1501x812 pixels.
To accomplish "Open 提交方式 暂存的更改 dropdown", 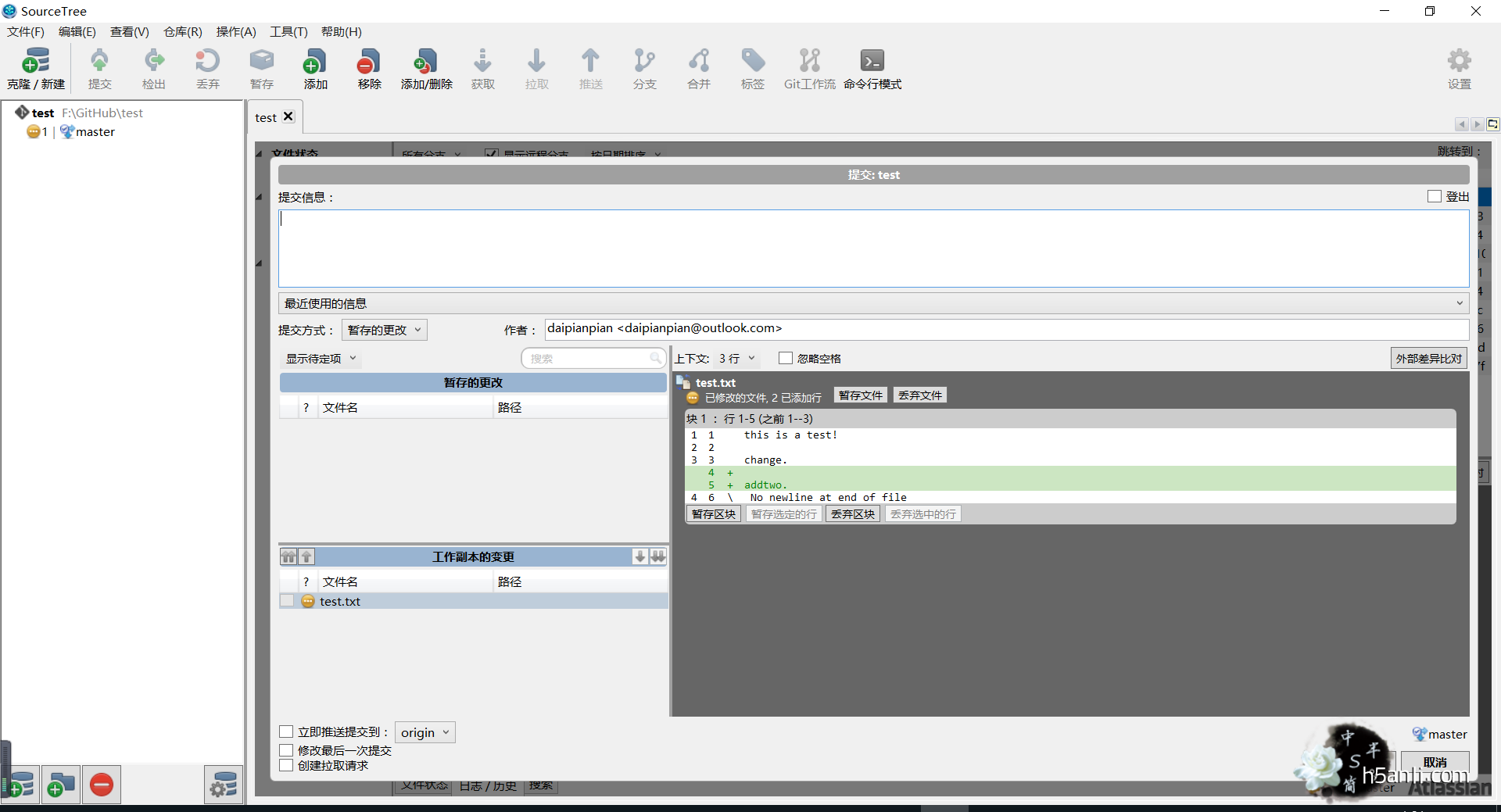I will coord(384,330).
